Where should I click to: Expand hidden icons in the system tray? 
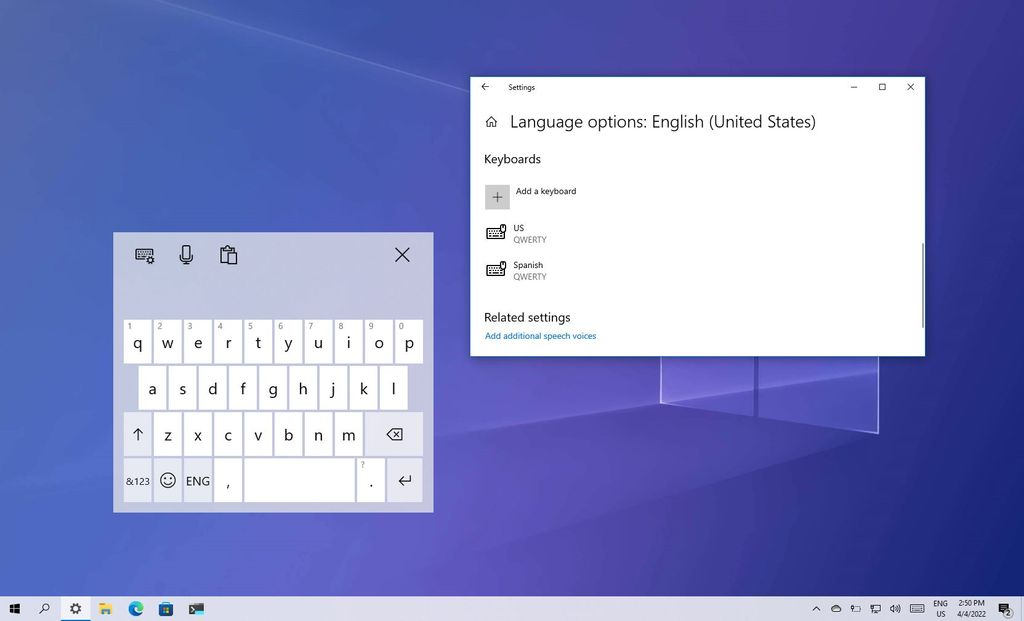(x=816, y=608)
